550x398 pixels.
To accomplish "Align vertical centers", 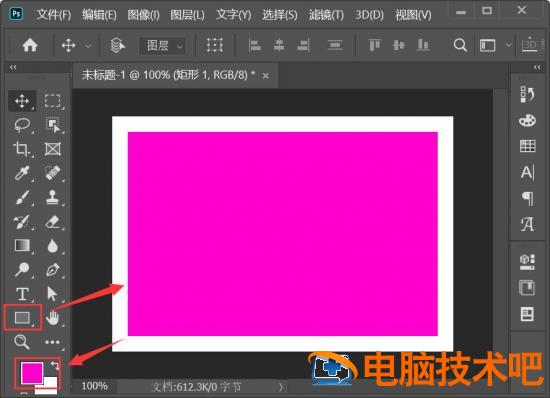I will pos(399,45).
